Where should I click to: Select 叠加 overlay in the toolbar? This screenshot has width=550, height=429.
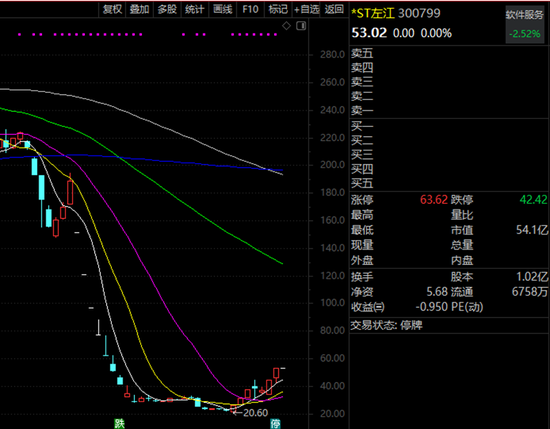pyautogui.click(x=140, y=9)
